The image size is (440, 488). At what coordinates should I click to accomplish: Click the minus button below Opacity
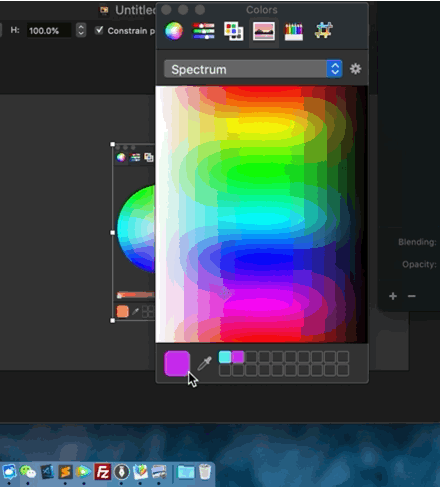pos(412,296)
